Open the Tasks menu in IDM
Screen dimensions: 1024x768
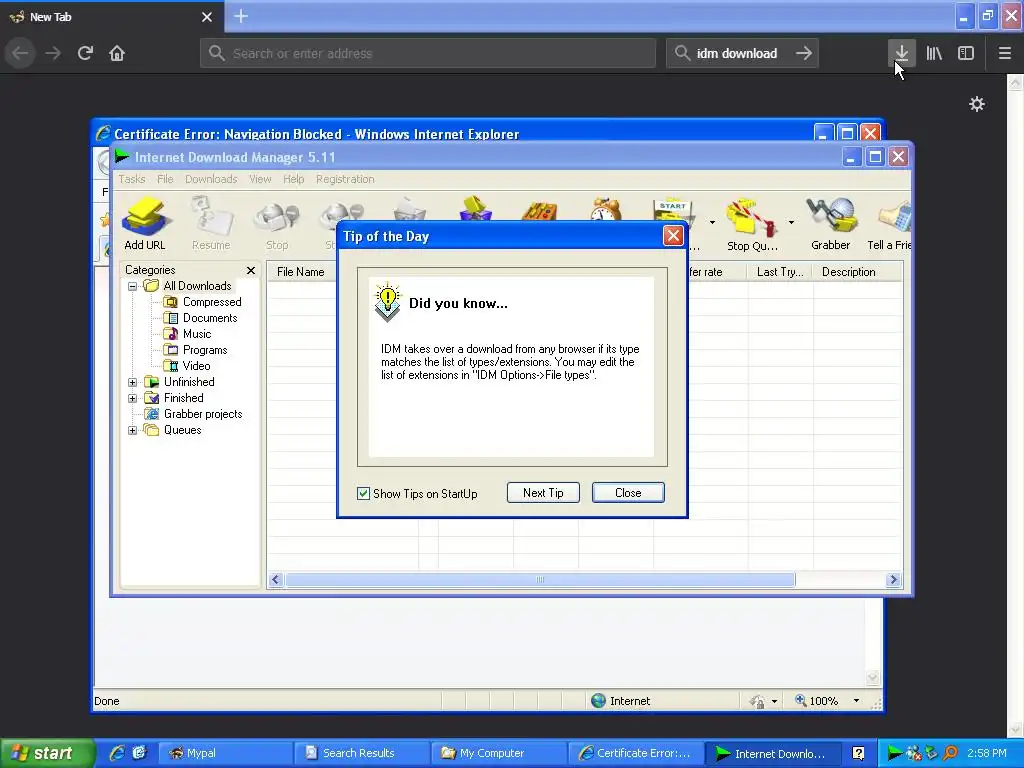click(x=132, y=179)
